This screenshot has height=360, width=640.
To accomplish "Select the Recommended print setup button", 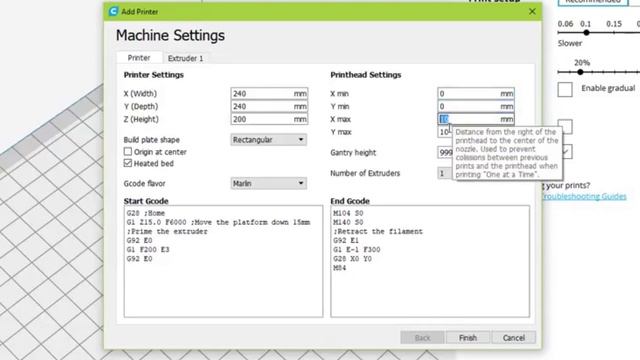I will [593, 2].
